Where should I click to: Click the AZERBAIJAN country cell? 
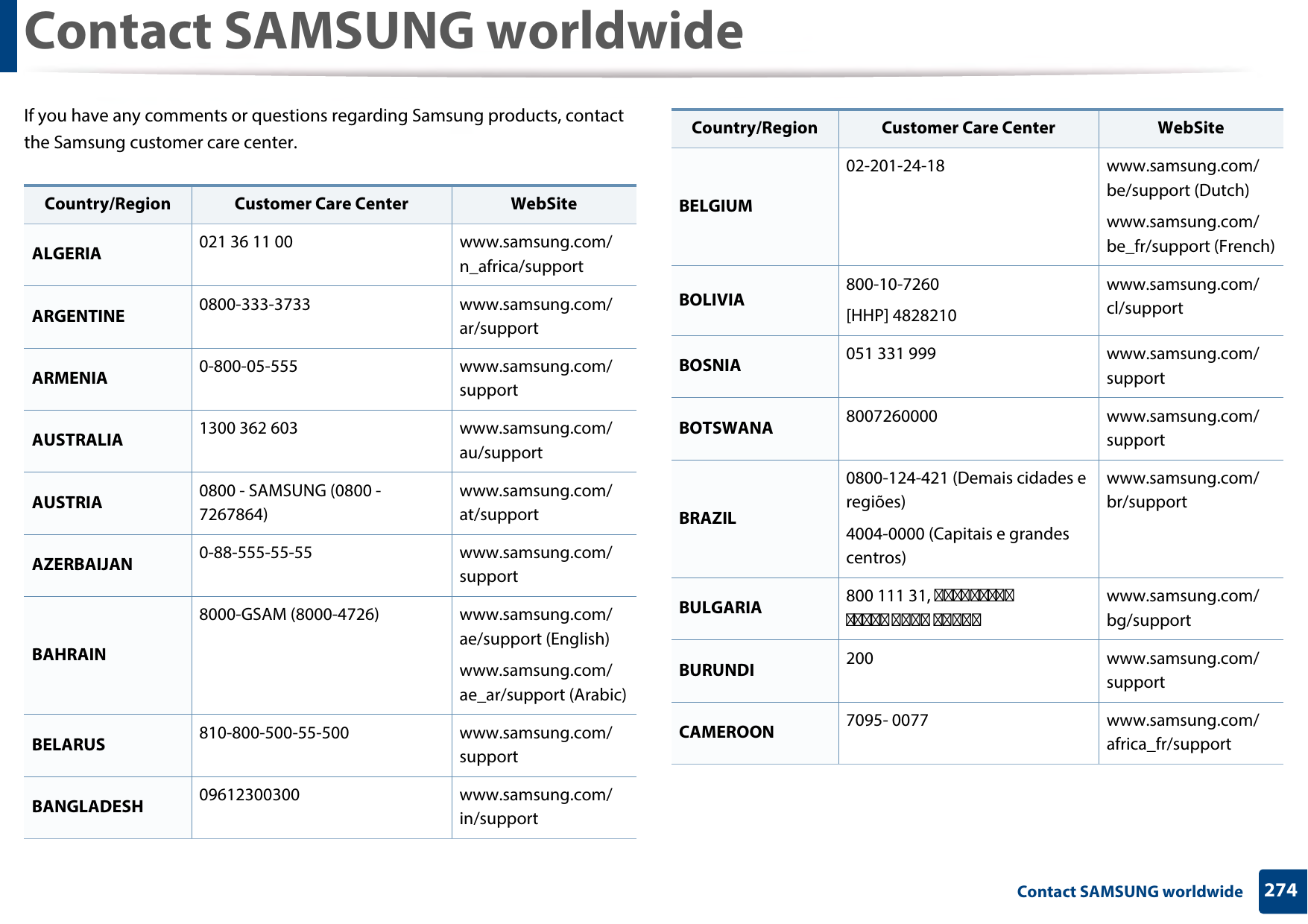point(107,565)
